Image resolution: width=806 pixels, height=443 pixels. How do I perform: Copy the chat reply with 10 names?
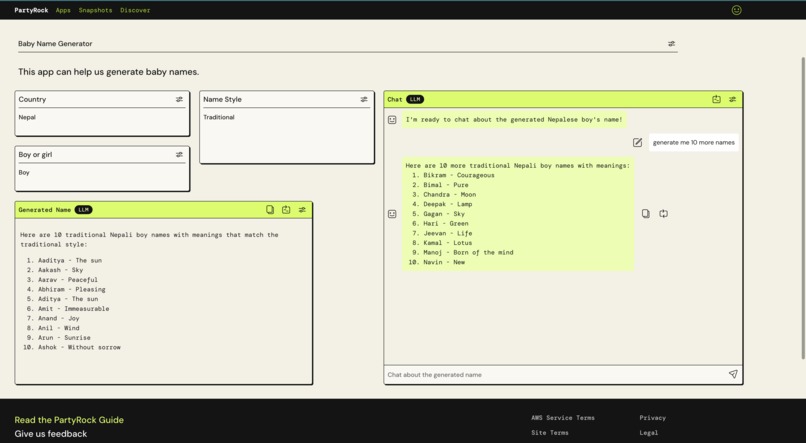(x=646, y=213)
